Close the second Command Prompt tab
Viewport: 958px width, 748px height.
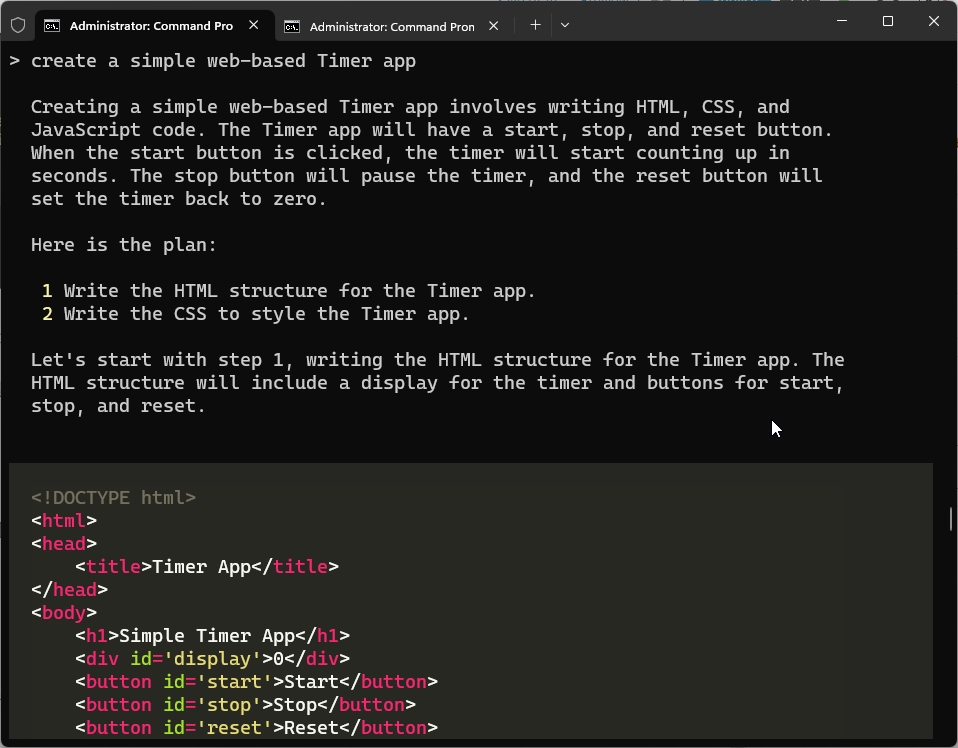coord(493,26)
